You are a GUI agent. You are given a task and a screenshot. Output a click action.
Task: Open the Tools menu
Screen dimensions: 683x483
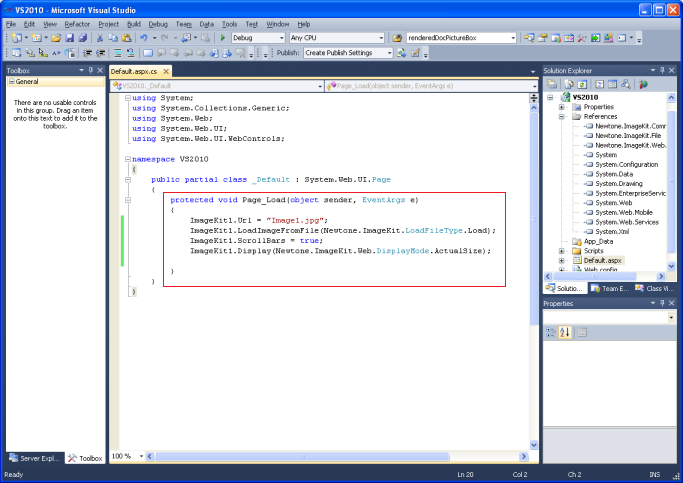pyautogui.click(x=230, y=24)
